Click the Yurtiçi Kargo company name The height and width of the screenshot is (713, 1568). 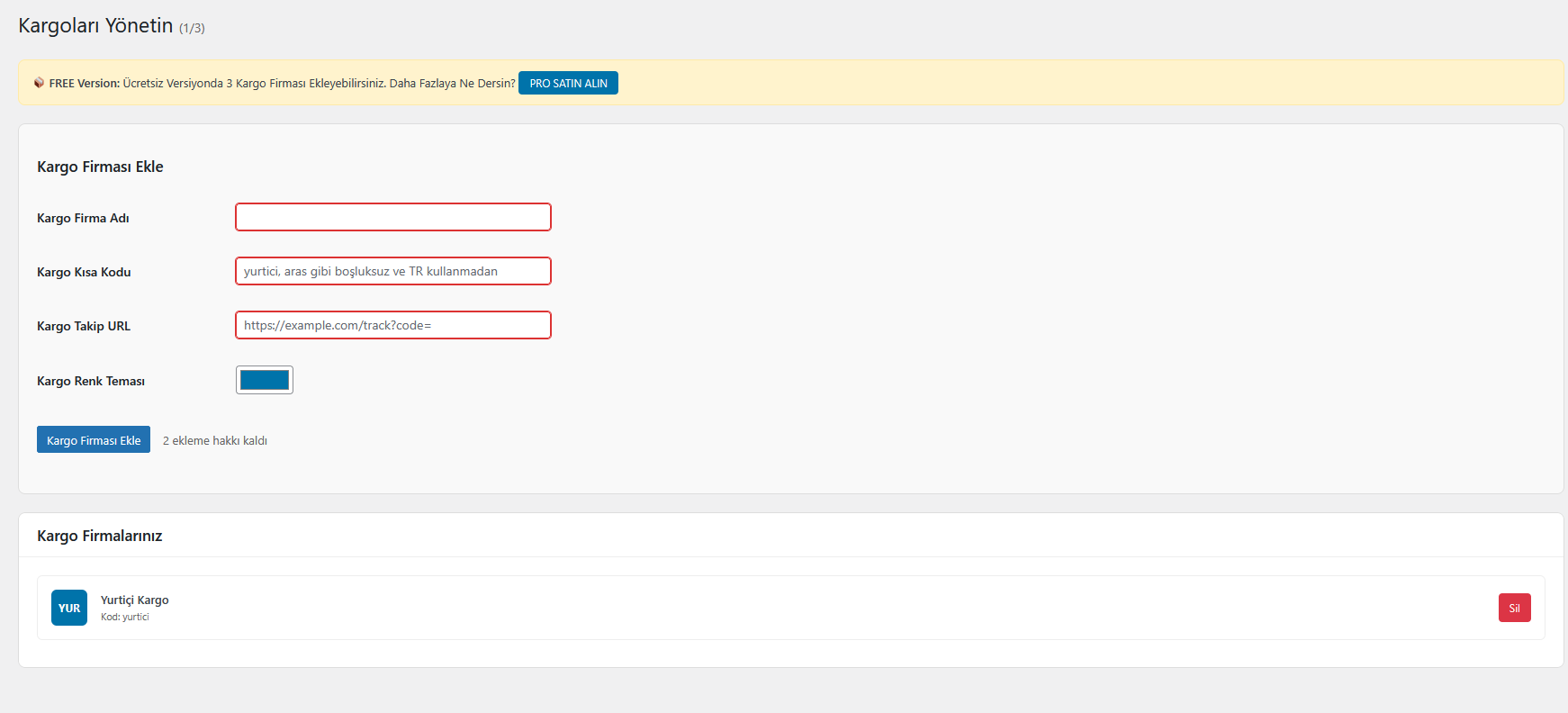(x=135, y=600)
